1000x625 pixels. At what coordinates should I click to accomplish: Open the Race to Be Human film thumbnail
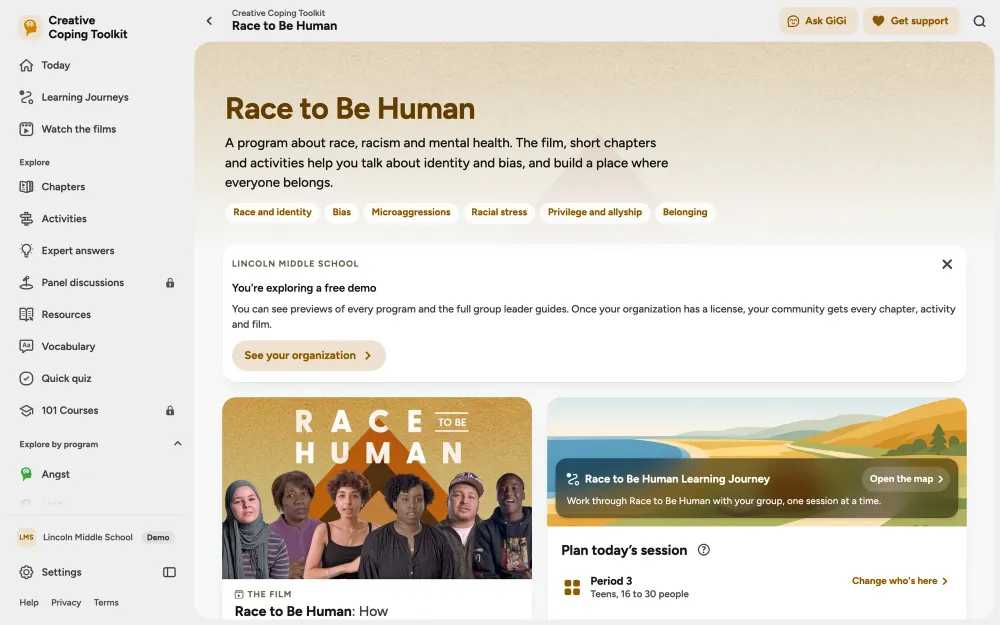tap(377, 488)
